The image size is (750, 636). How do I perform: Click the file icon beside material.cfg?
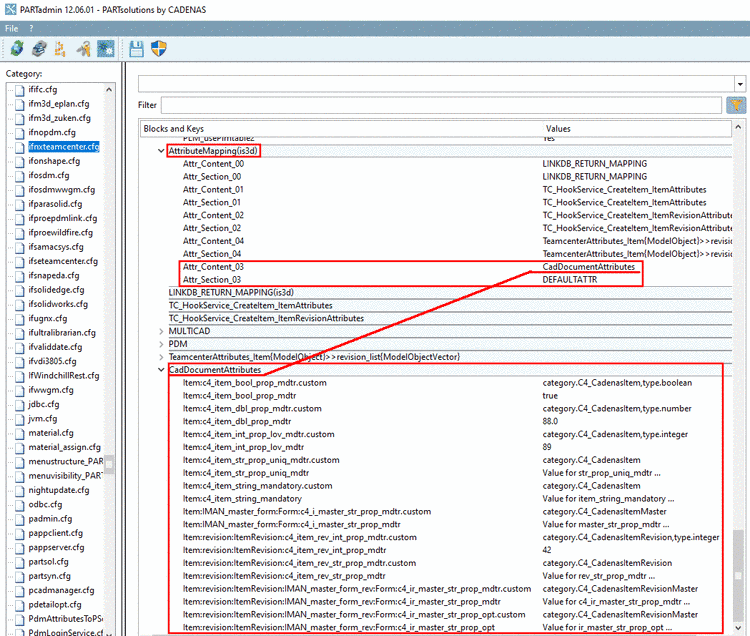[x=20, y=434]
